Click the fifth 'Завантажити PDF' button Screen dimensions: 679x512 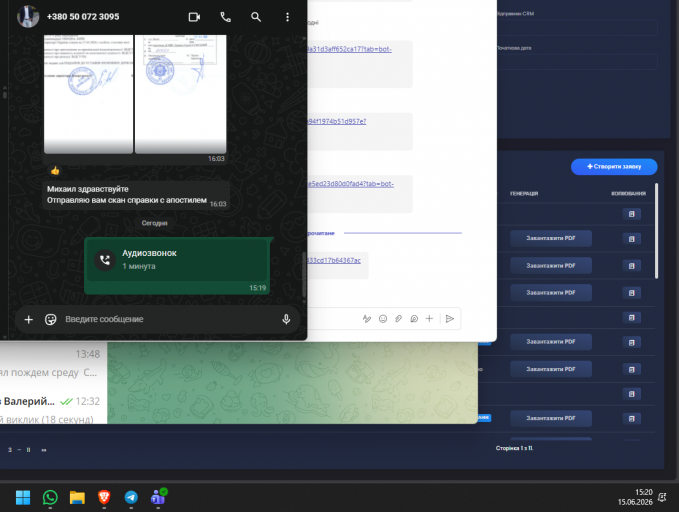(x=551, y=369)
